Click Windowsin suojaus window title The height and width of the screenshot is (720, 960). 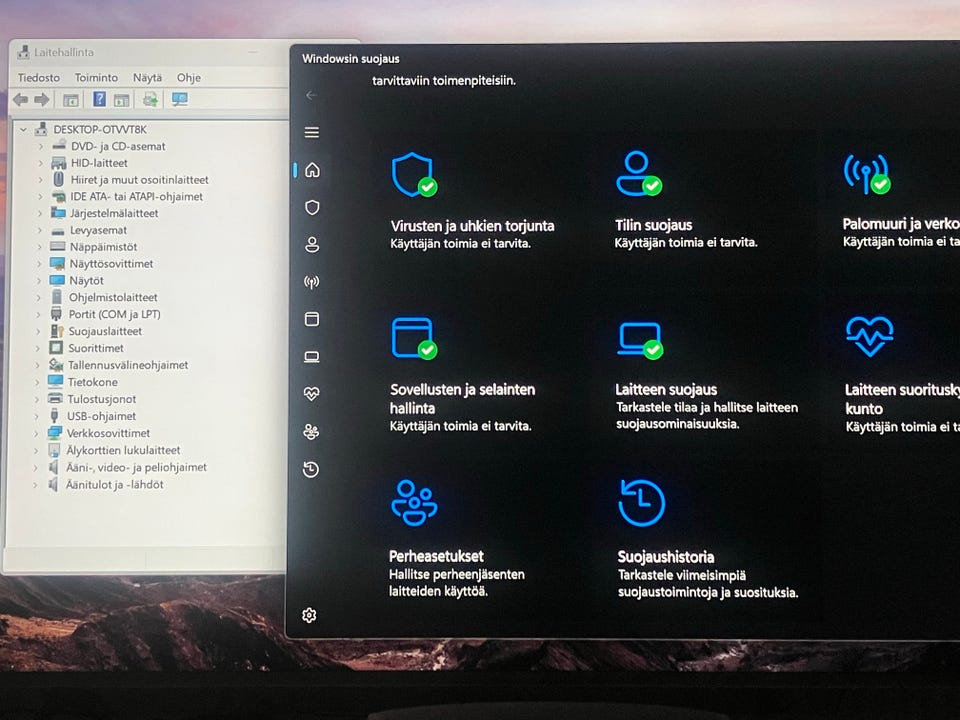(350, 59)
